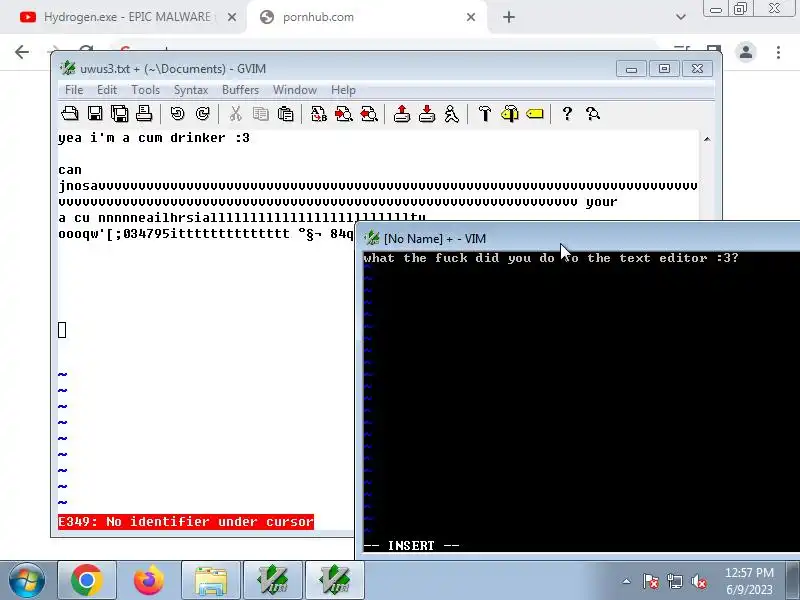
Task: Copy selection using GVIM toolbar icon
Action: [261, 113]
